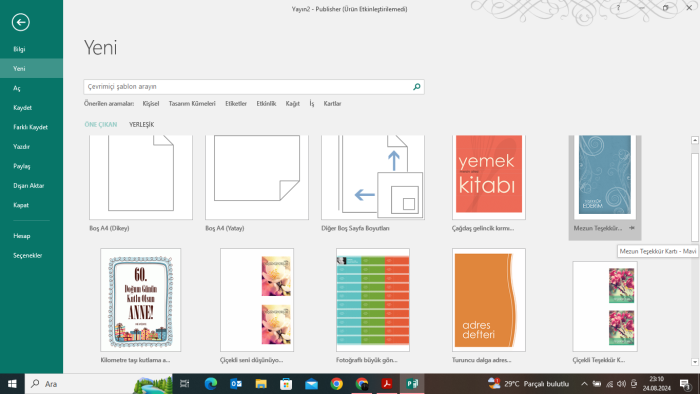Search suggested term Kartlar
This screenshot has height=394, width=700.
pyautogui.click(x=332, y=104)
